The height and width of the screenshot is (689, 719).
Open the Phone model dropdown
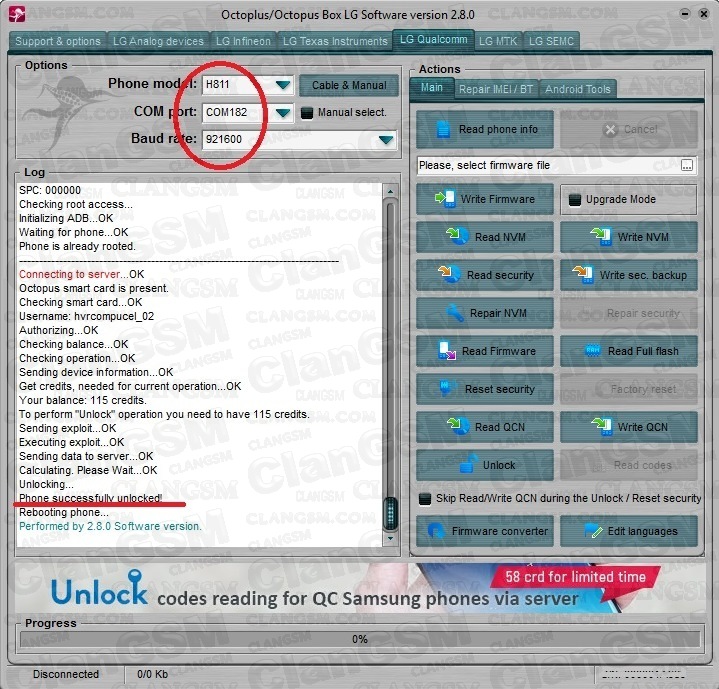283,85
